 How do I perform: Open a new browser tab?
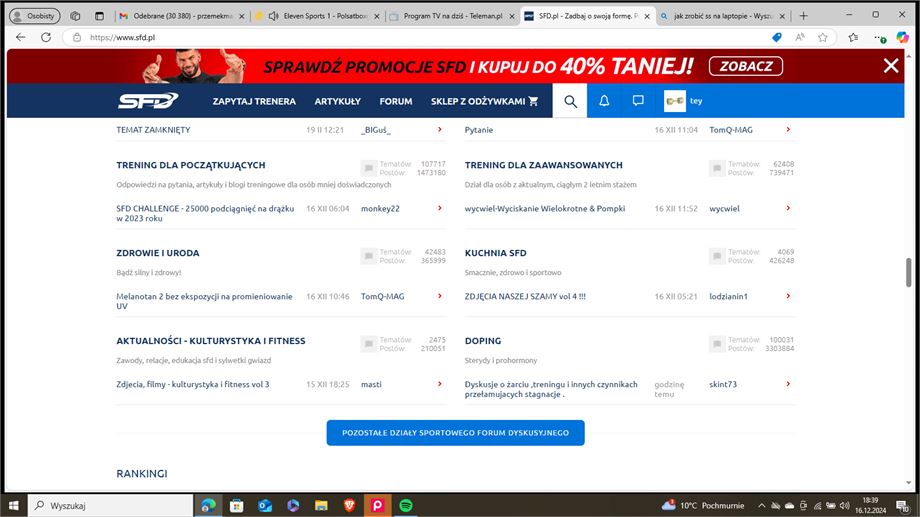tap(803, 16)
